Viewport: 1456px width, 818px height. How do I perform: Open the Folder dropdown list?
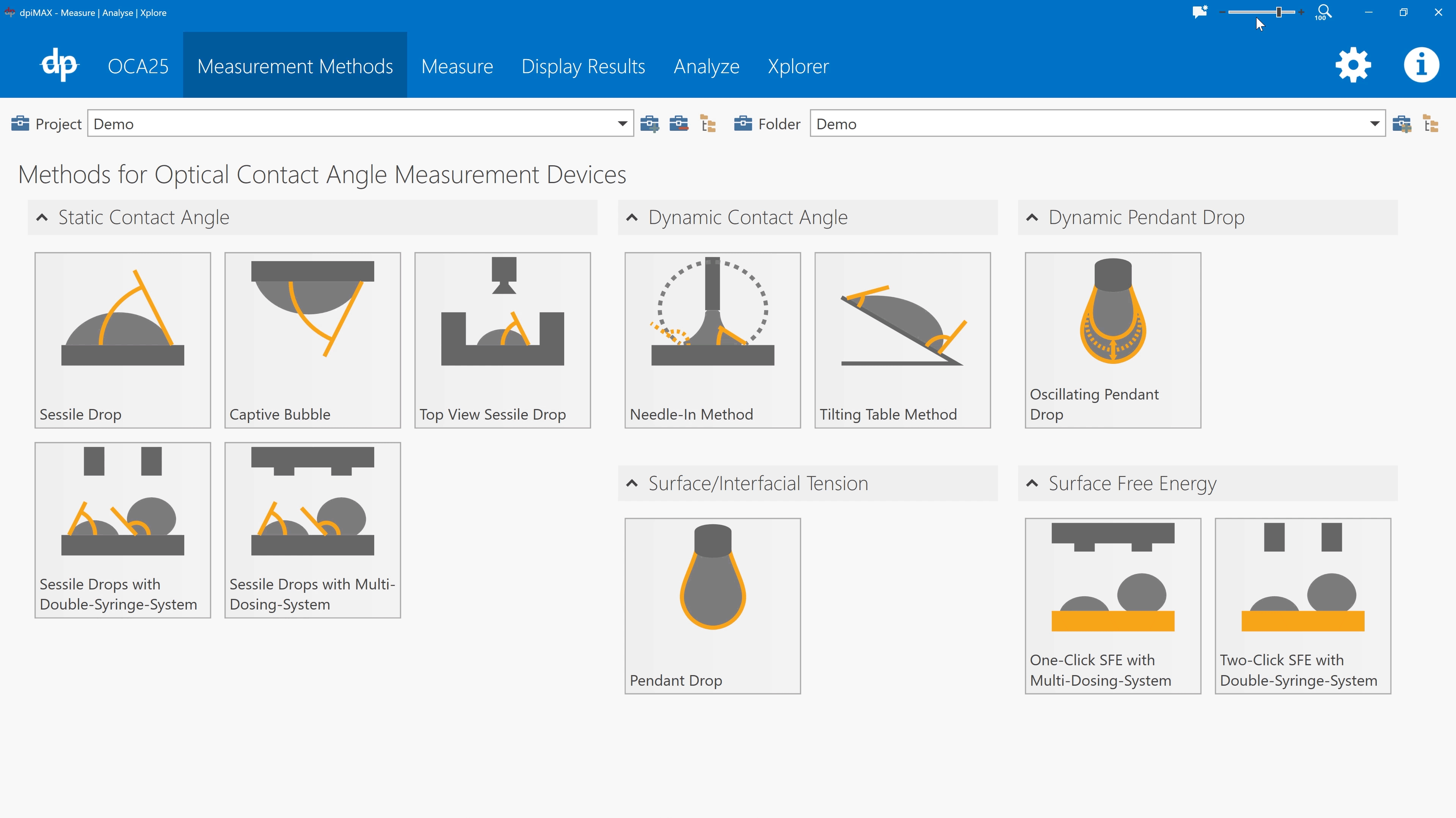point(1376,123)
